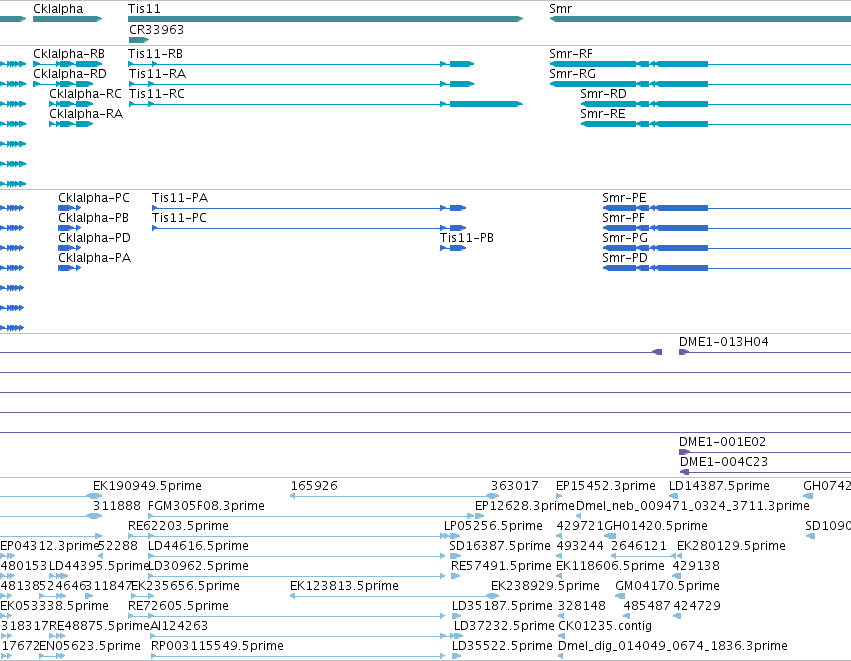Select the AI124263 alignment label
This screenshot has width=851, height=661.
[179, 626]
